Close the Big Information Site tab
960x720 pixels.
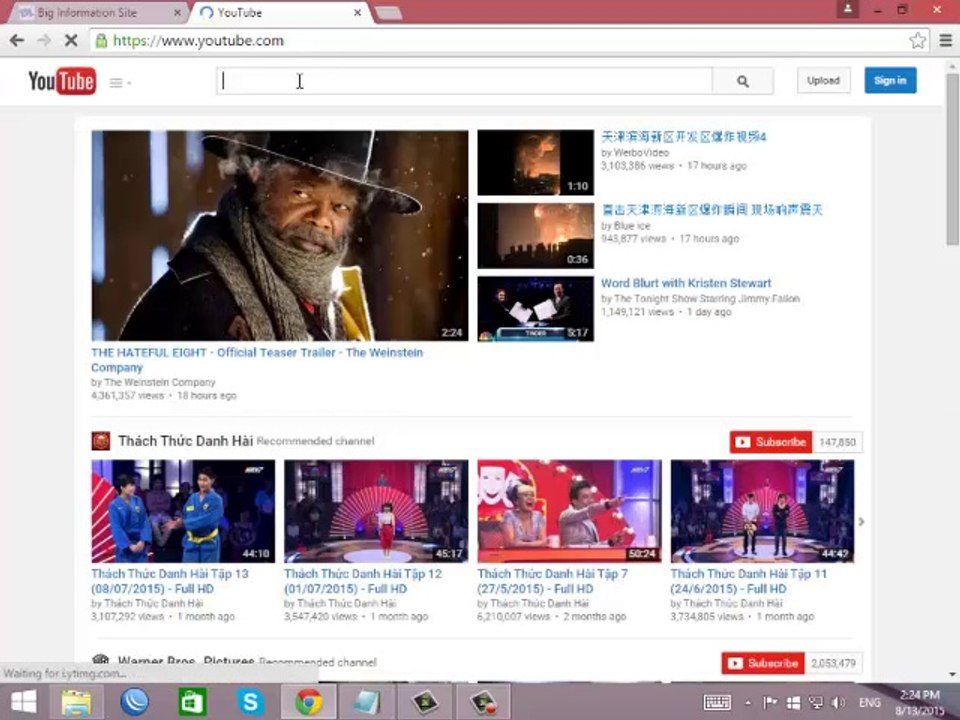(x=177, y=12)
